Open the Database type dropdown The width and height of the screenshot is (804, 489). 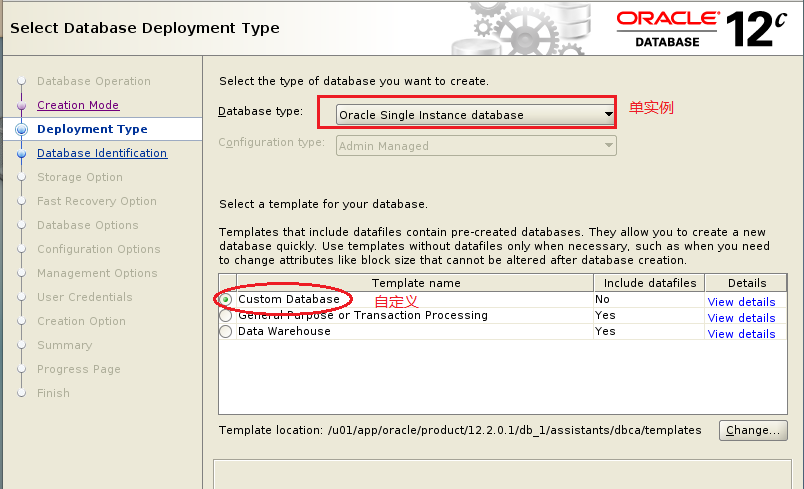pos(475,115)
